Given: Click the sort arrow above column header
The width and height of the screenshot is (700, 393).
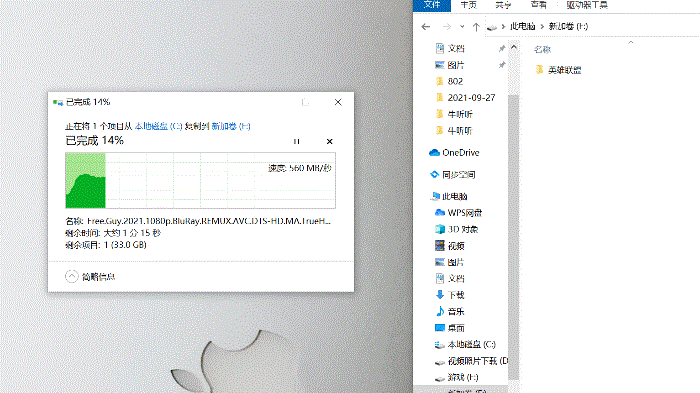Looking at the screenshot, I should pyautogui.click(x=630, y=42).
